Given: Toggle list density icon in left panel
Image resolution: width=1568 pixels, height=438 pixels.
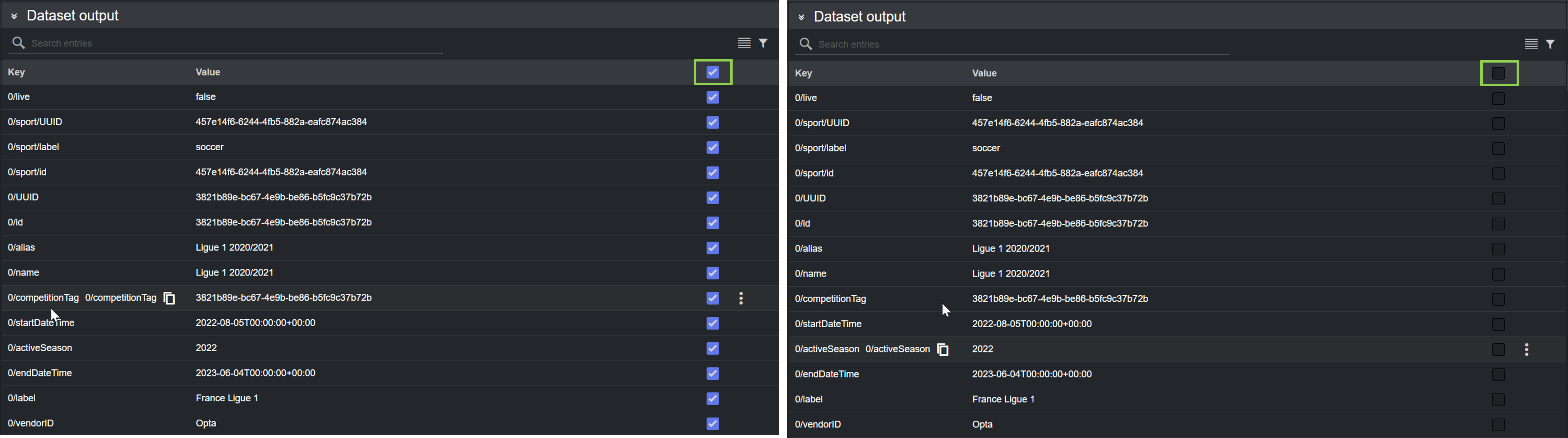Looking at the screenshot, I should 744,43.
